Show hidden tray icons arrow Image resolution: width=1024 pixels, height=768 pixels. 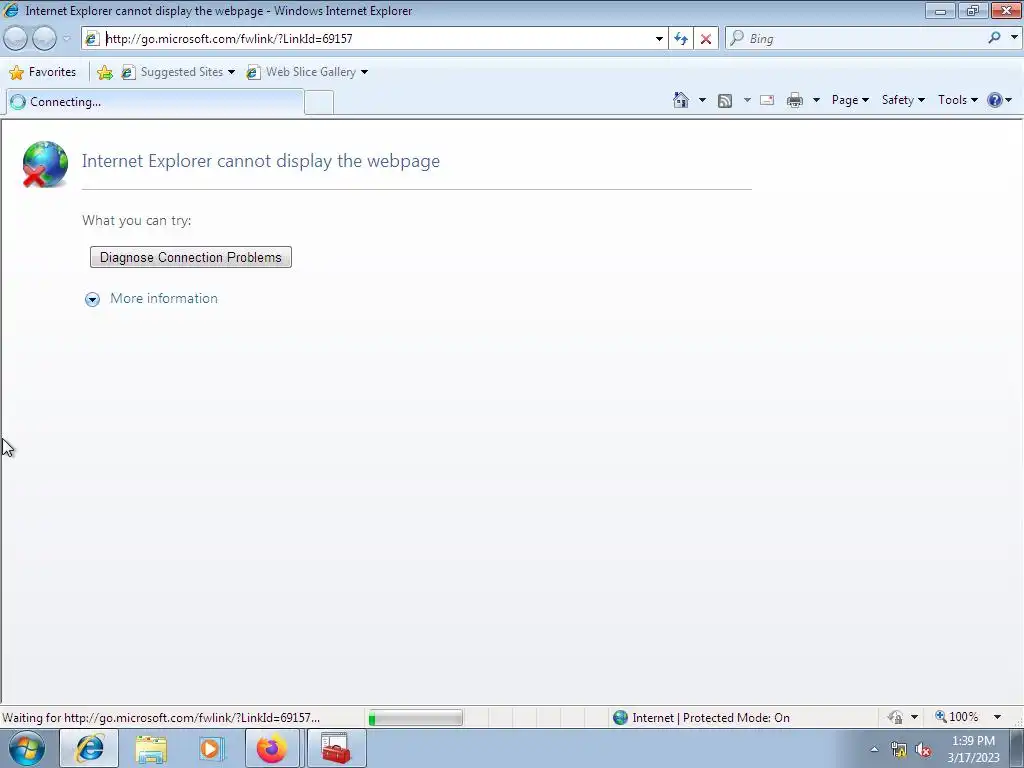(874, 749)
